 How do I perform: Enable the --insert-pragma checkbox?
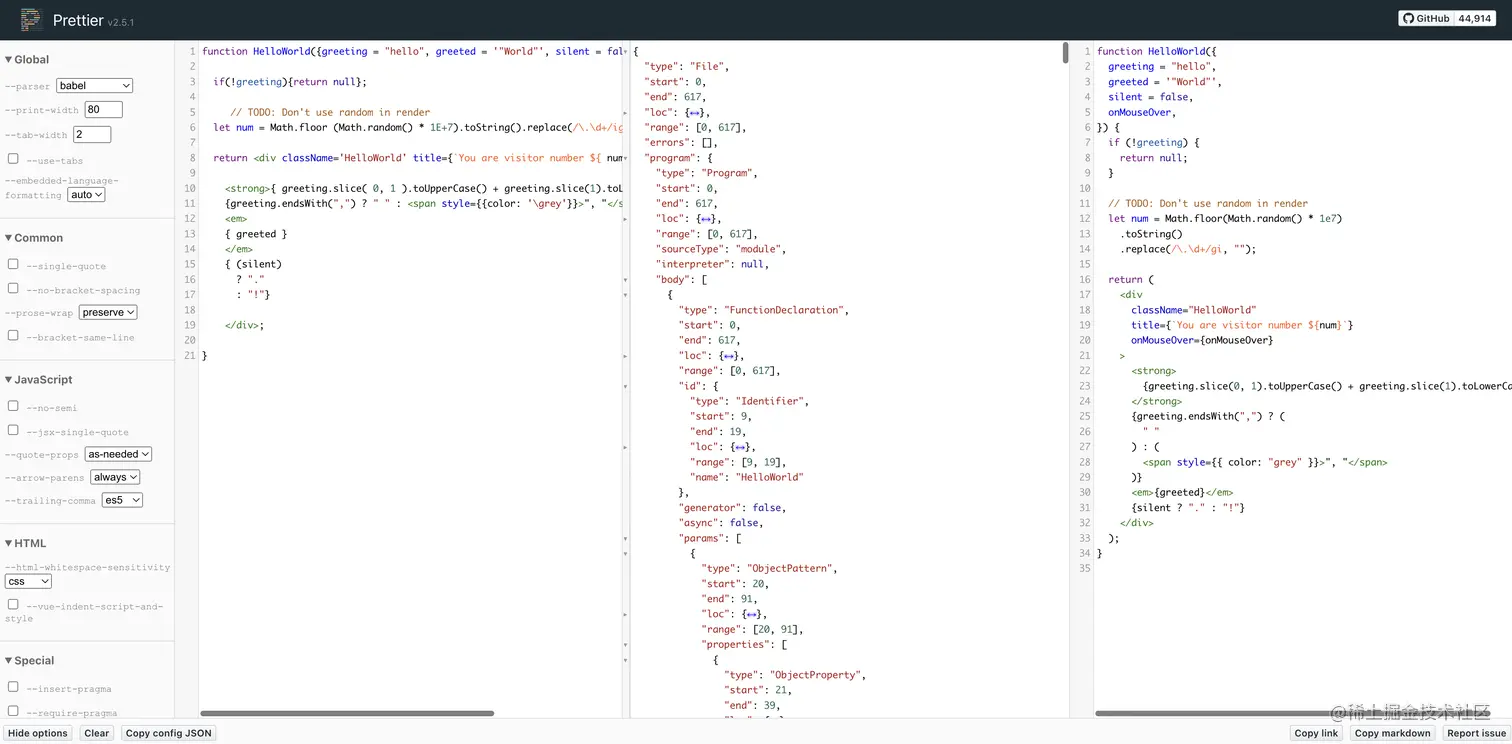click(x=13, y=687)
